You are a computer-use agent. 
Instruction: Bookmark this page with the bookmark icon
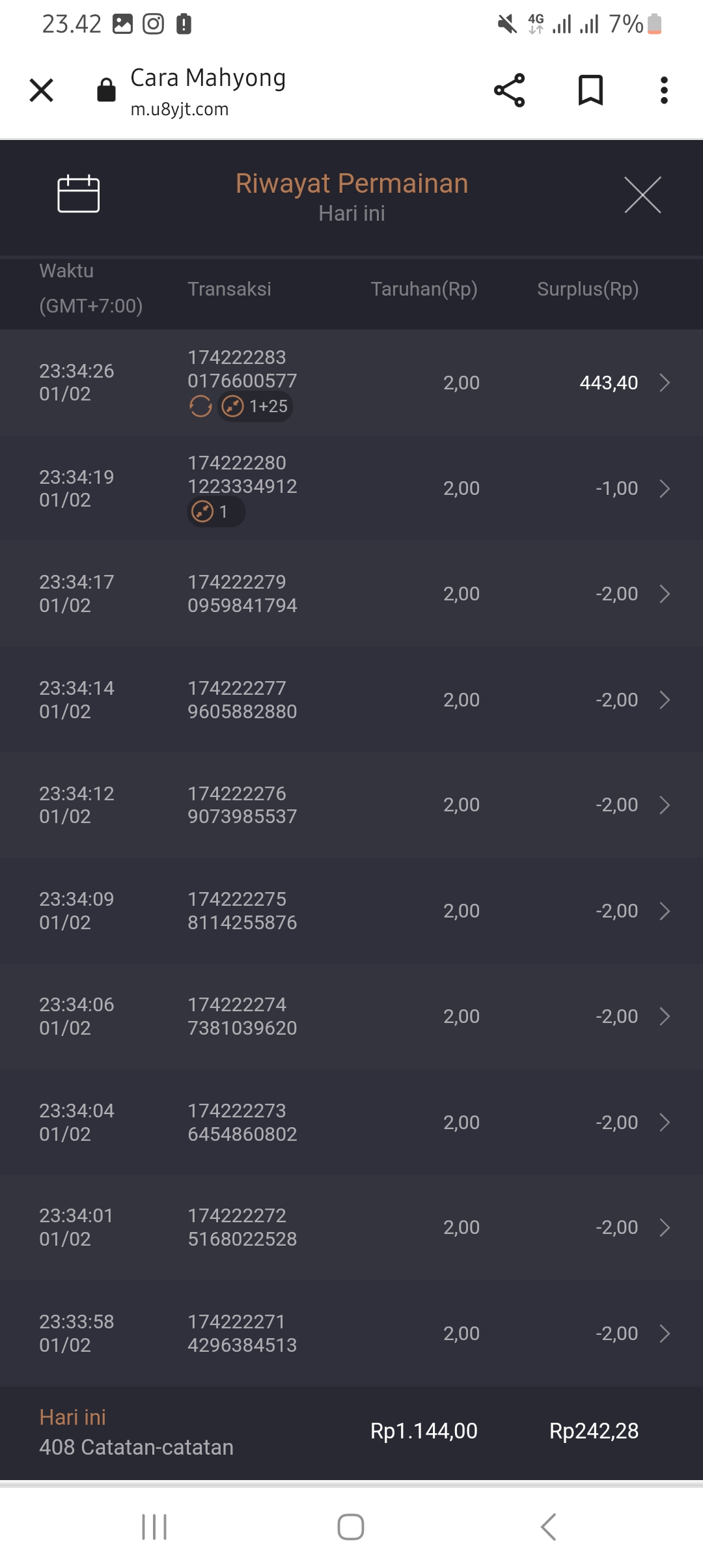[x=590, y=90]
